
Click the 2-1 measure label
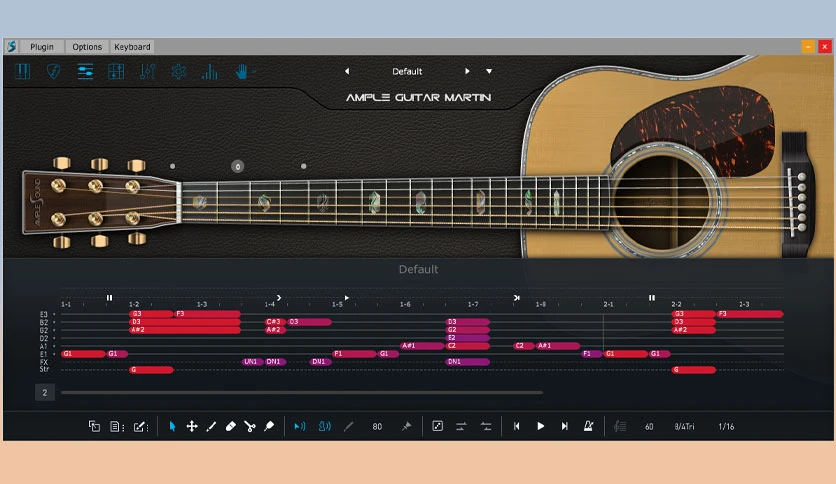(x=608, y=304)
